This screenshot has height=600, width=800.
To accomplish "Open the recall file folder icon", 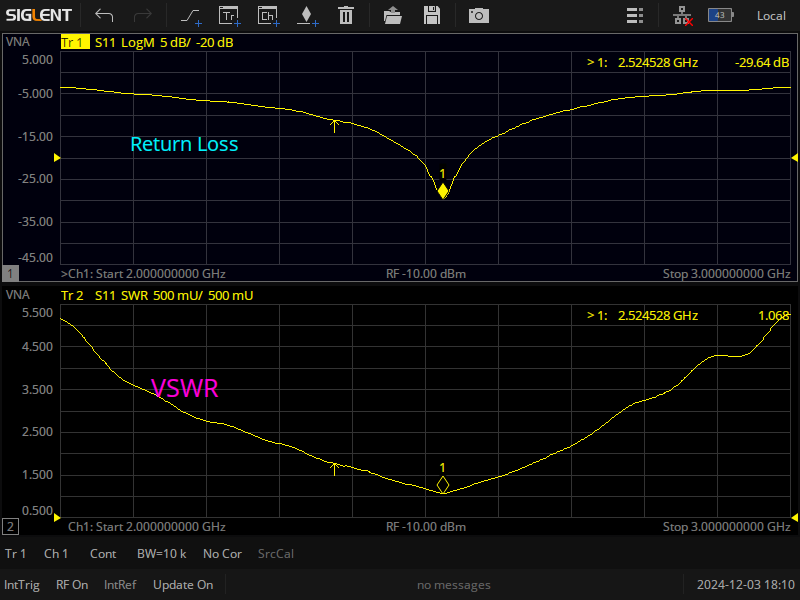I will point(392,15).
